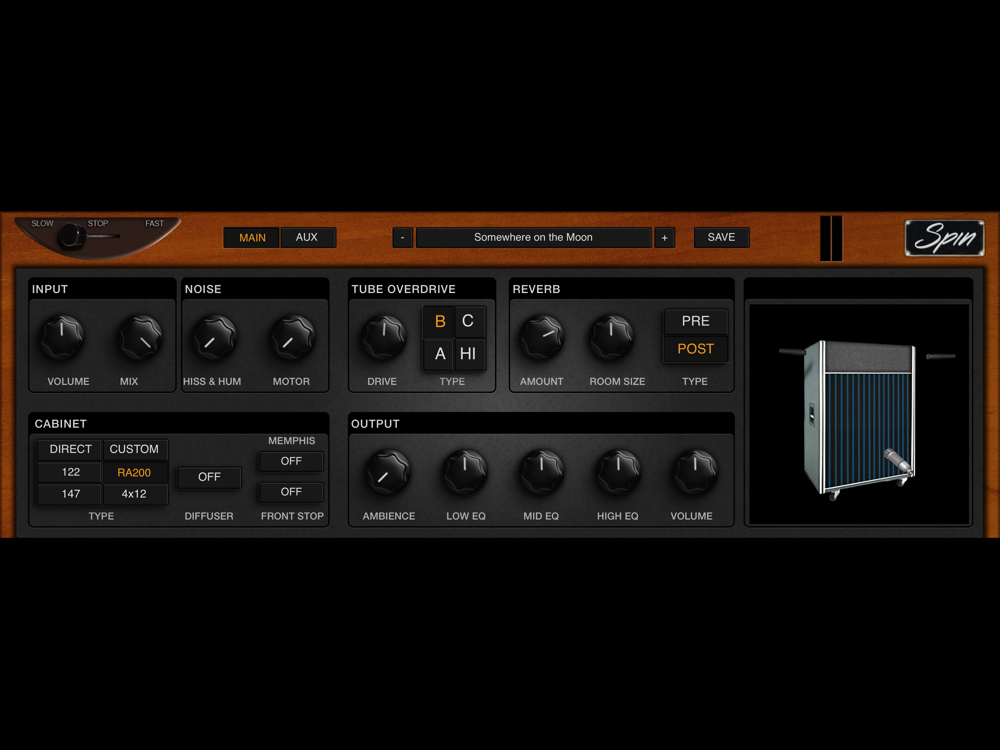The width and height of the screenshot is (1000, 750).
Task: Select CUSTOM cabinet type
Action: point(135,450)
